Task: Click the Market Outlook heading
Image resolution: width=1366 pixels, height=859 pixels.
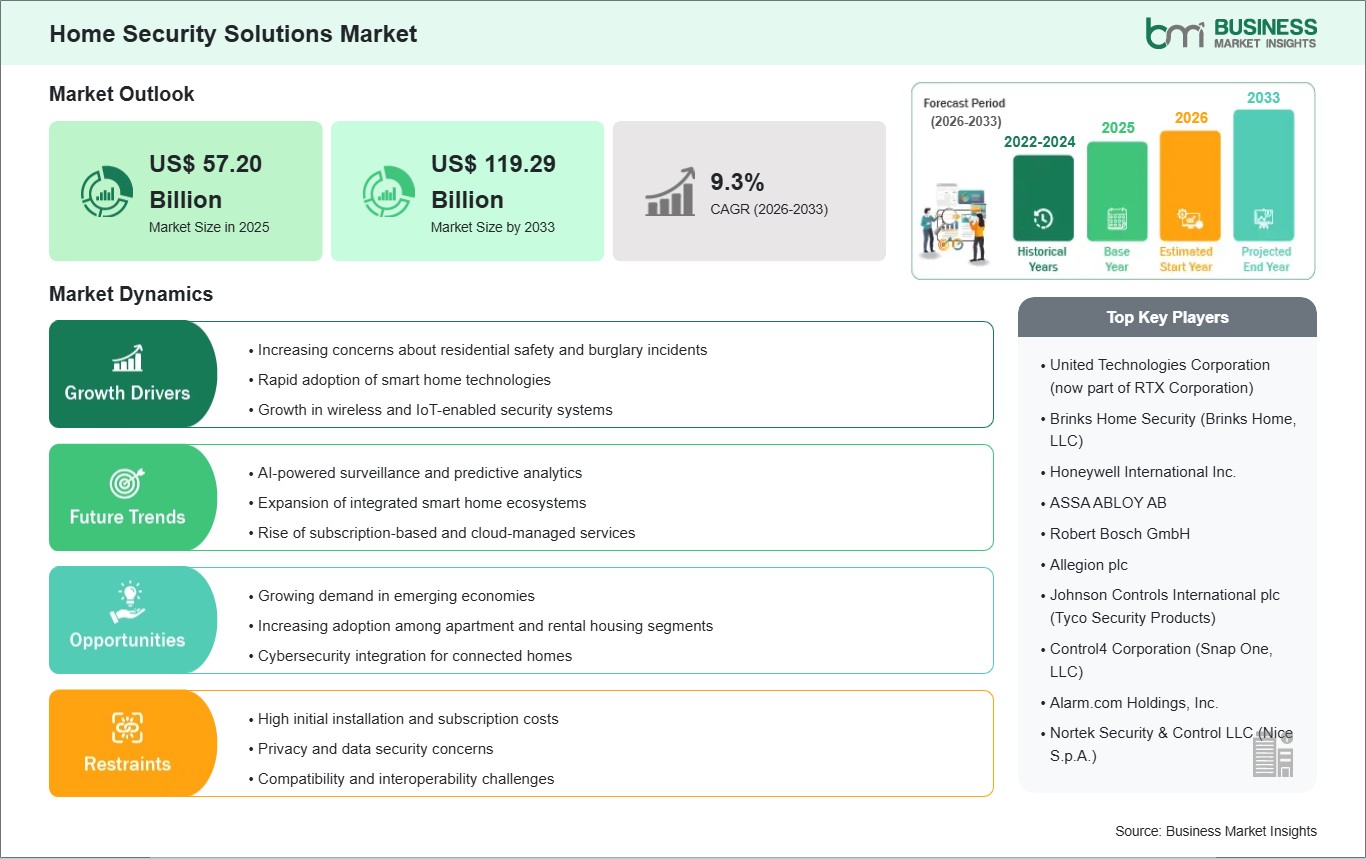Action: [x=122, y=94]
